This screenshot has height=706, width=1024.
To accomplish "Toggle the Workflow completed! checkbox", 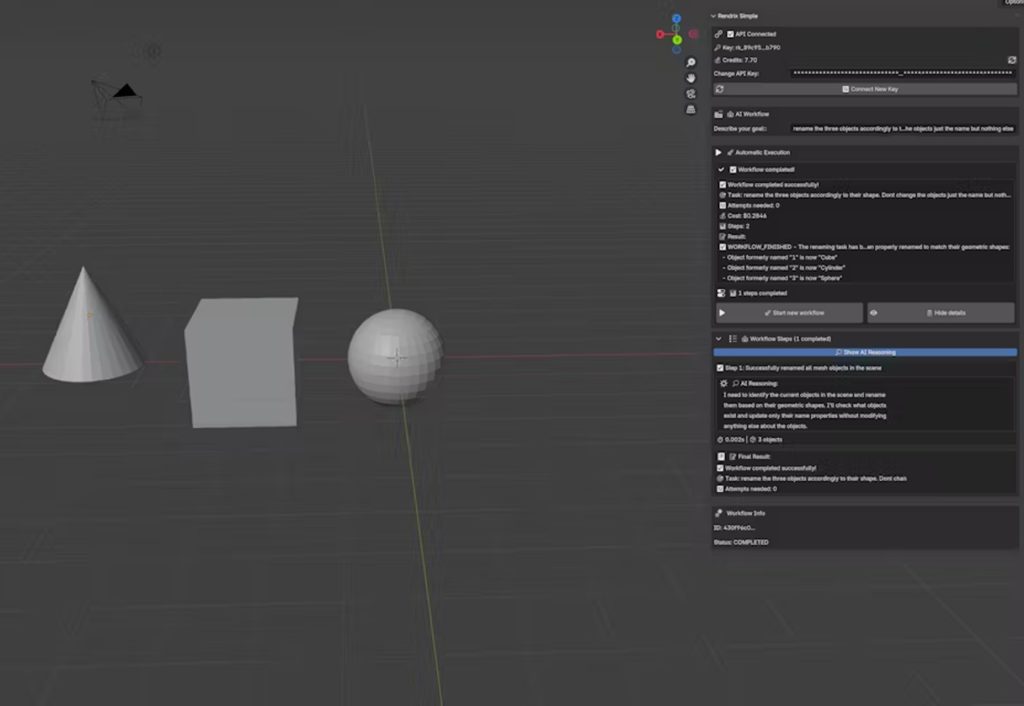I will pyautogui.click(x=733, y=170).
